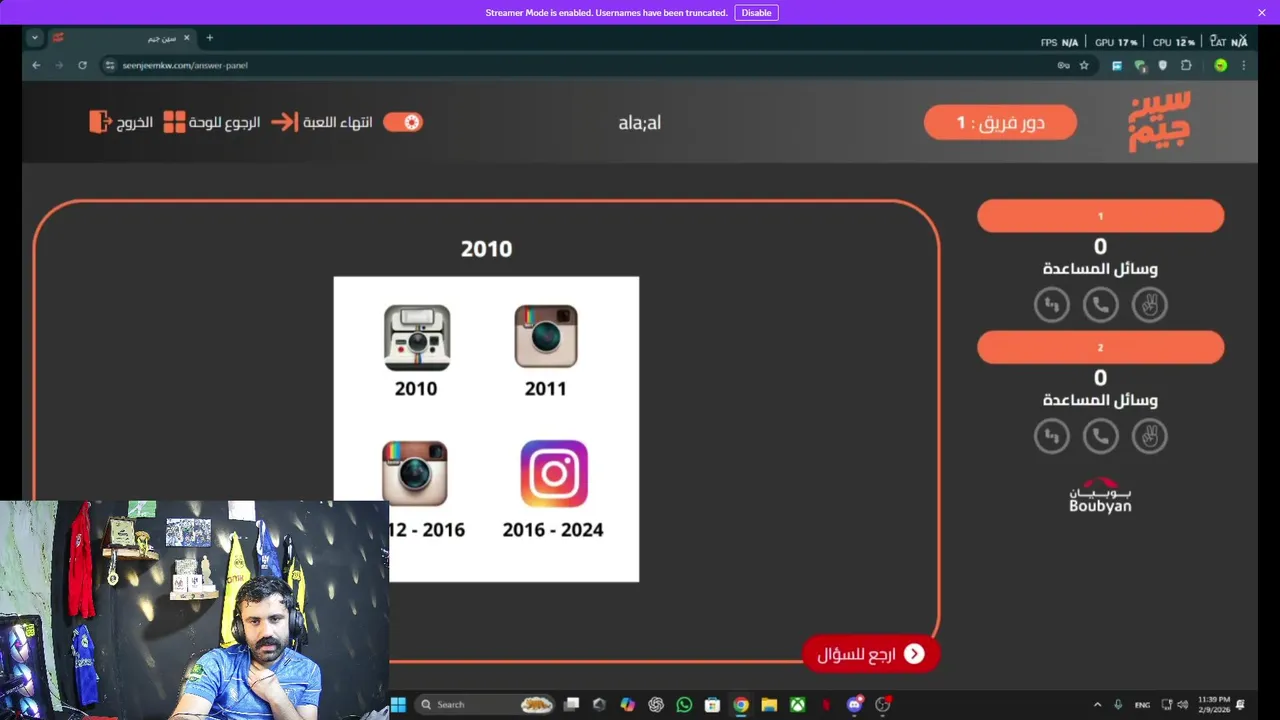This screenshot has width=1280, height=720.
Task: Click the دور فريق : 1 turn pill
Action: coord(1000,122)
